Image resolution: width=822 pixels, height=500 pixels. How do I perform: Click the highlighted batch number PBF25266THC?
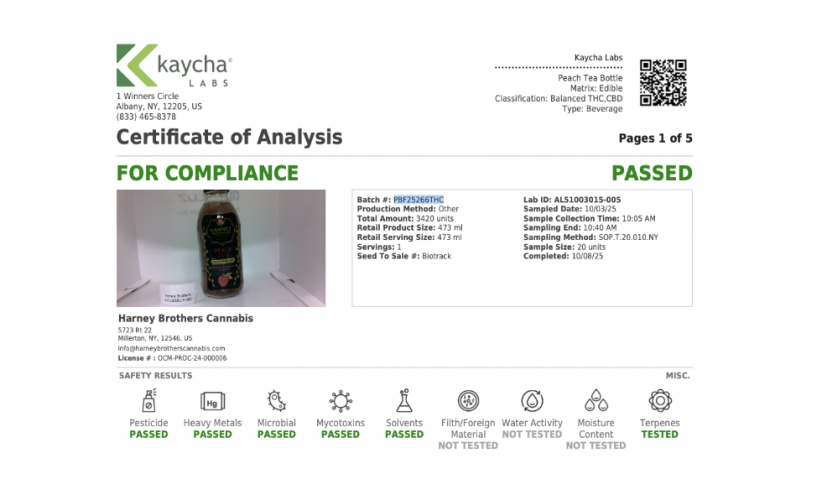(418, 200)
